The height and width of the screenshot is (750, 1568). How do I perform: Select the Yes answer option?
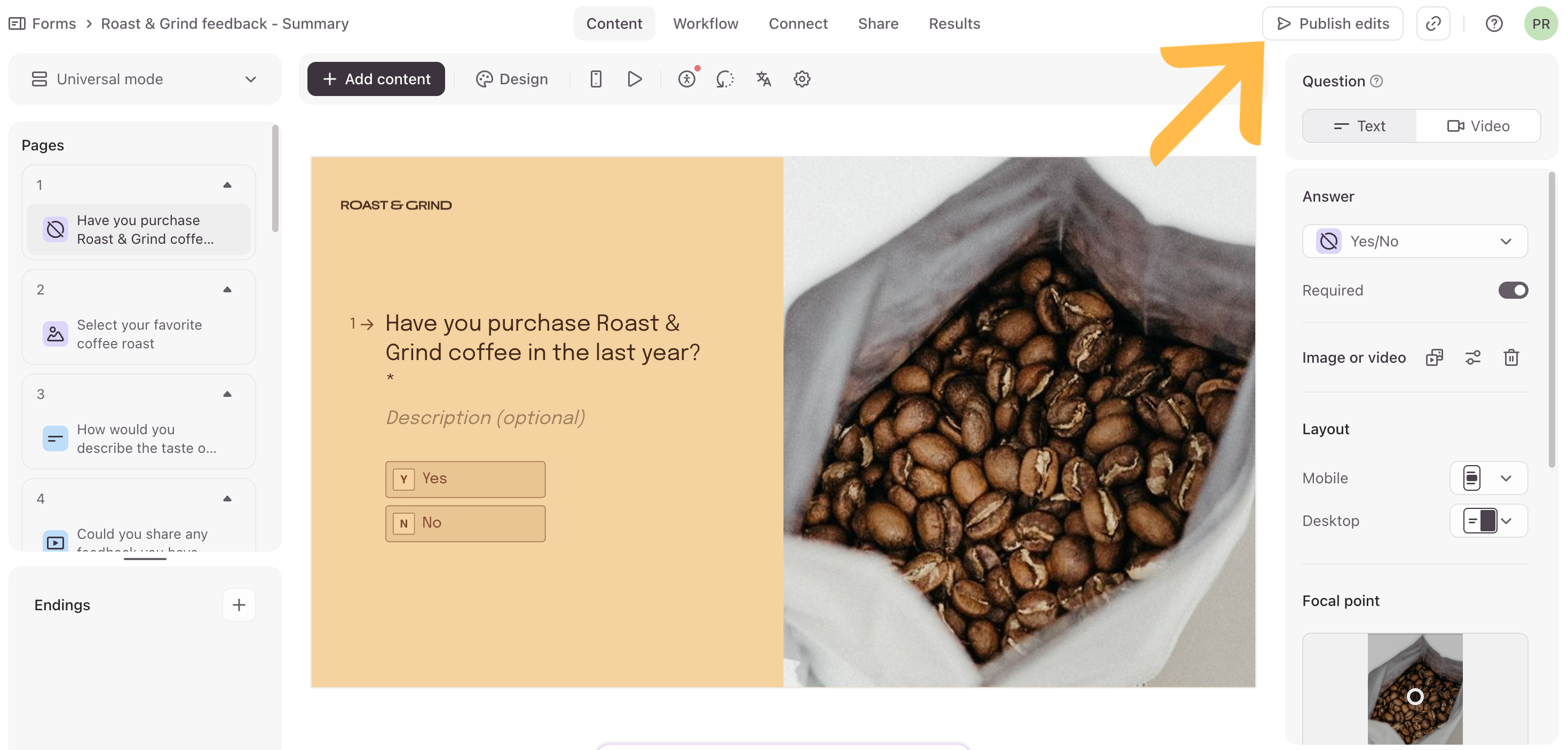[x=465, y=480]
